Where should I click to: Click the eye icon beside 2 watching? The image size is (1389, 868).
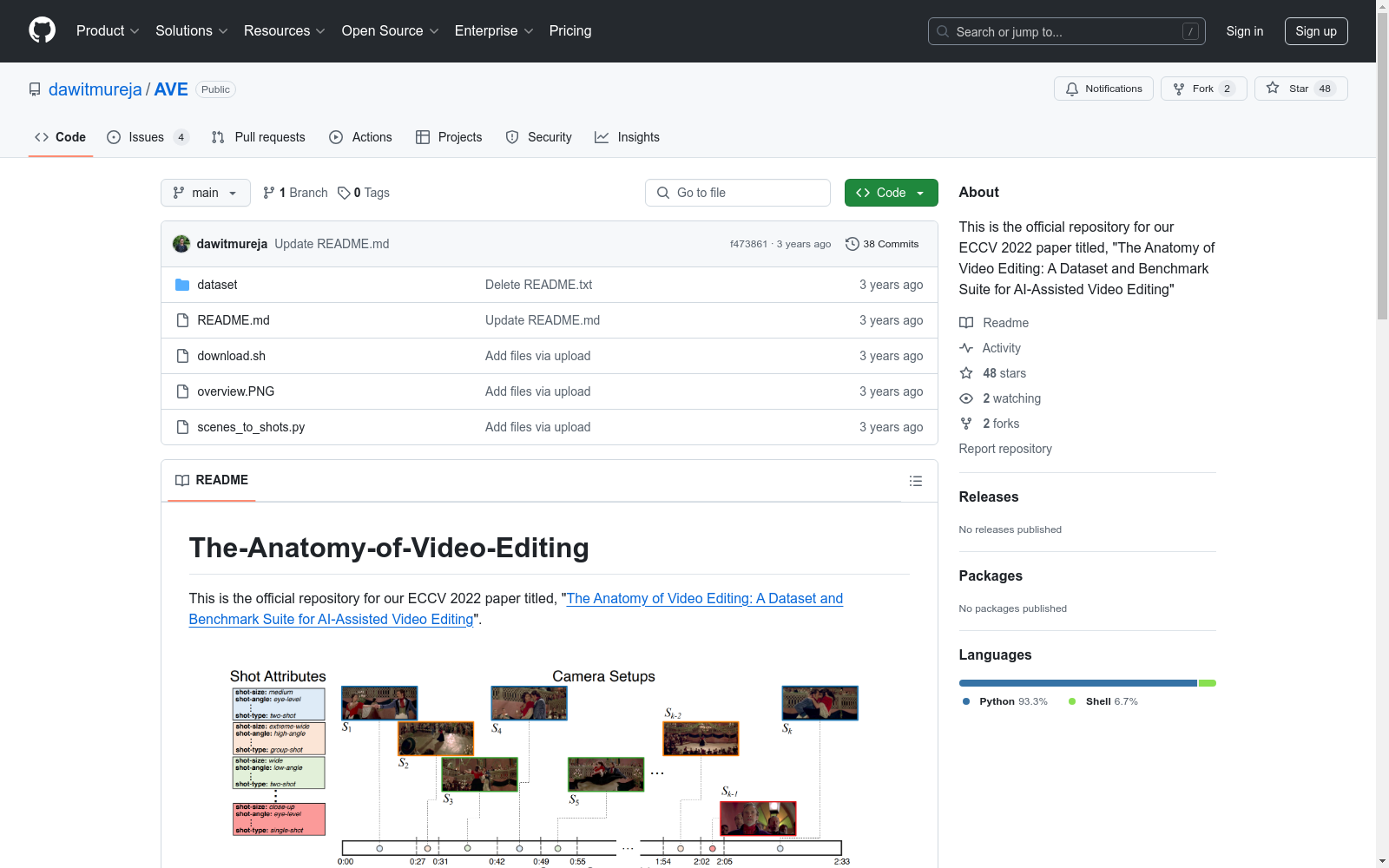click(x=966, y=398)
